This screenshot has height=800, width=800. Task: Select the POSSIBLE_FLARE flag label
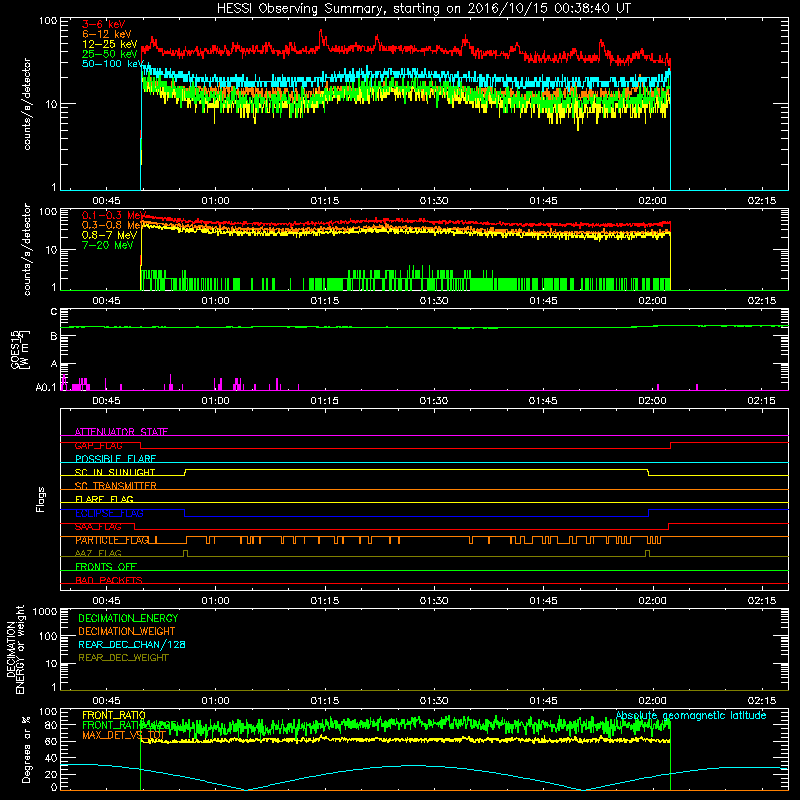click(115, 459)
